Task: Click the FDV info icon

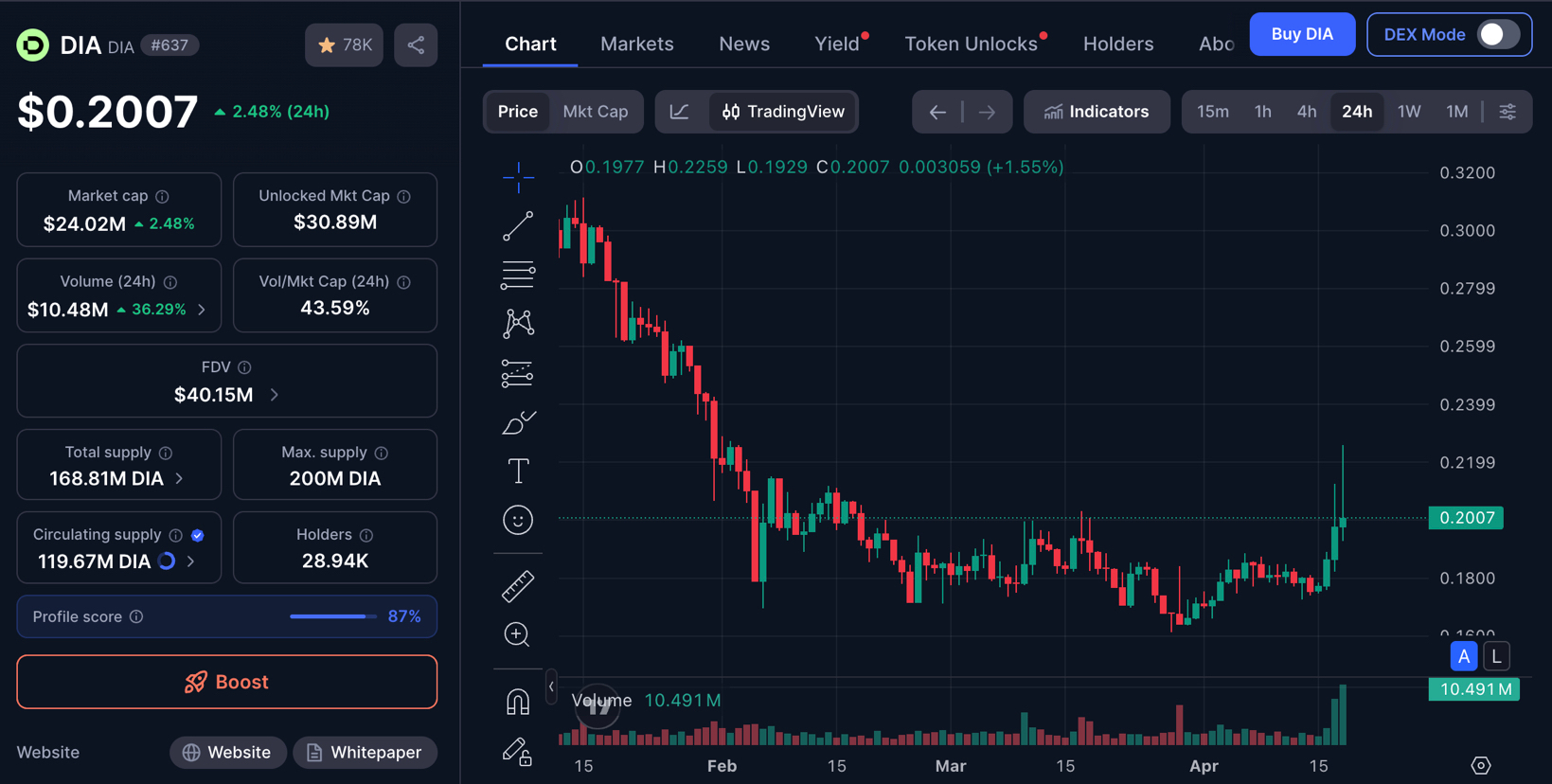Action: pos(244,367)
